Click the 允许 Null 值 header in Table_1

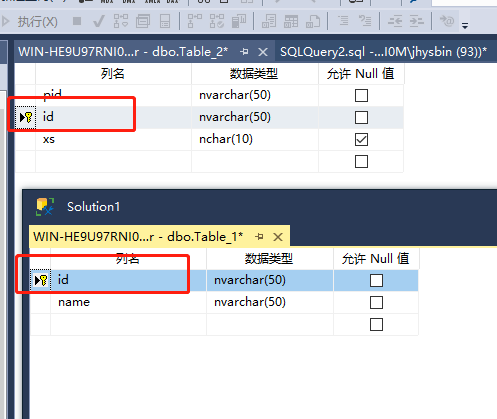(376, 259)
